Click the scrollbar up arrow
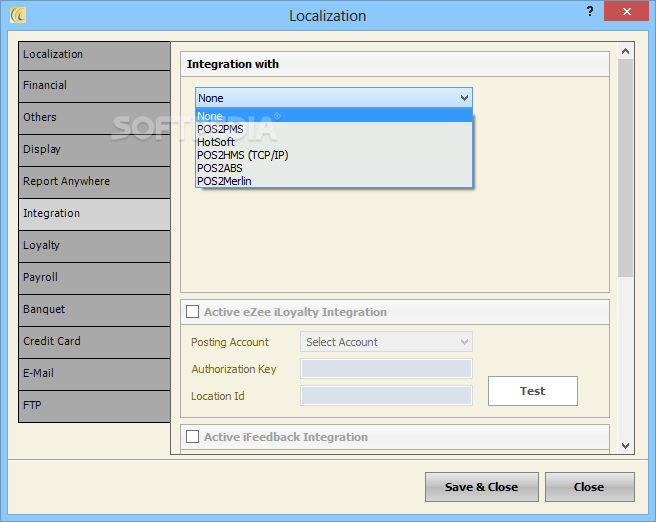Screen dimensions: 656x522 [x=625, y=51]
